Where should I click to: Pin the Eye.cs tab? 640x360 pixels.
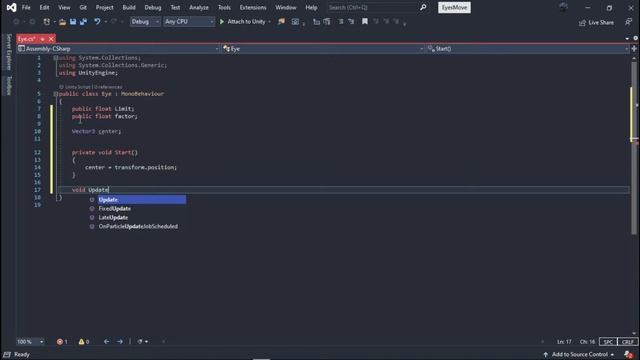tap(42, 39)
